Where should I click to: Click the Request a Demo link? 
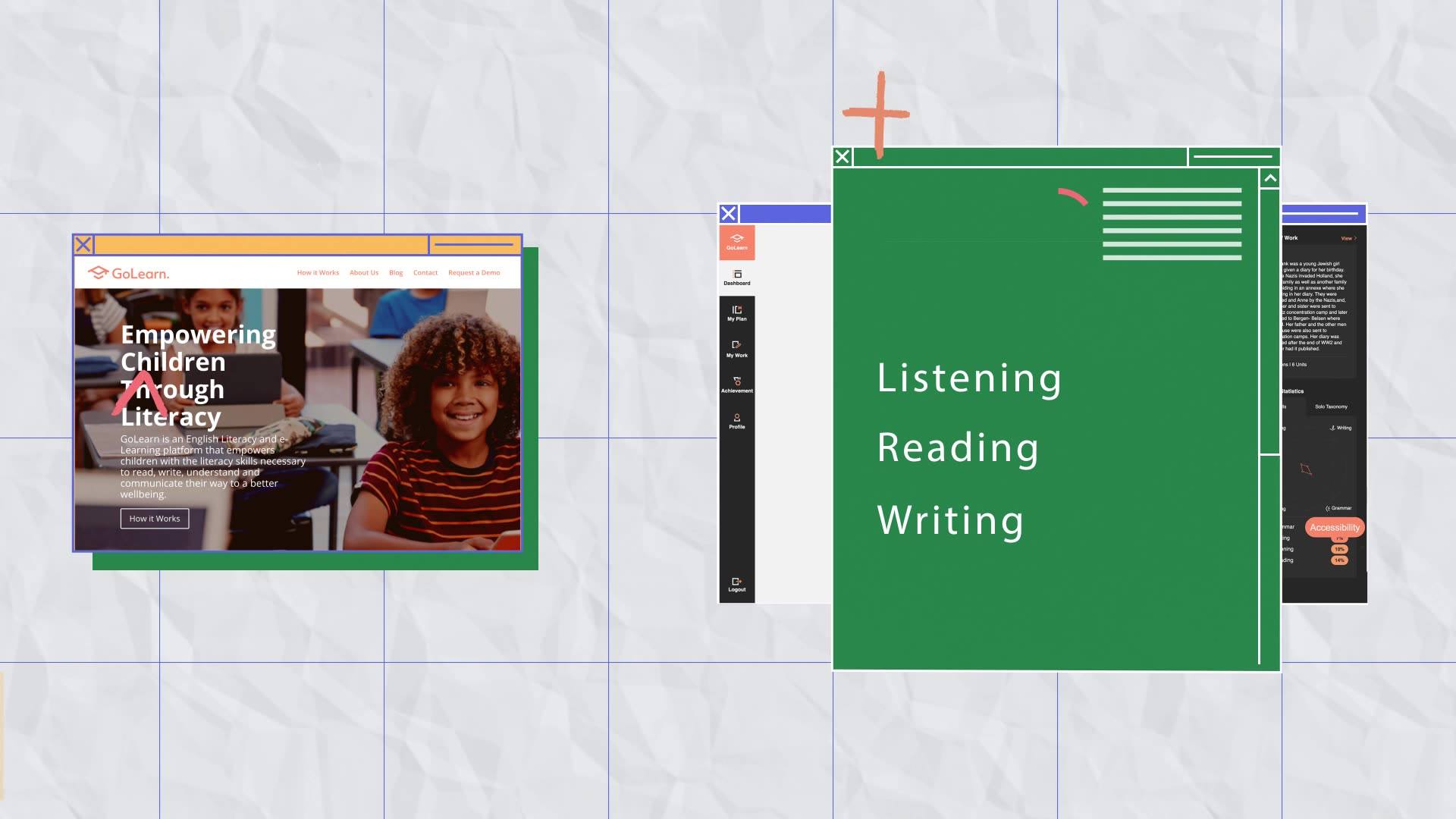[474, 273]
